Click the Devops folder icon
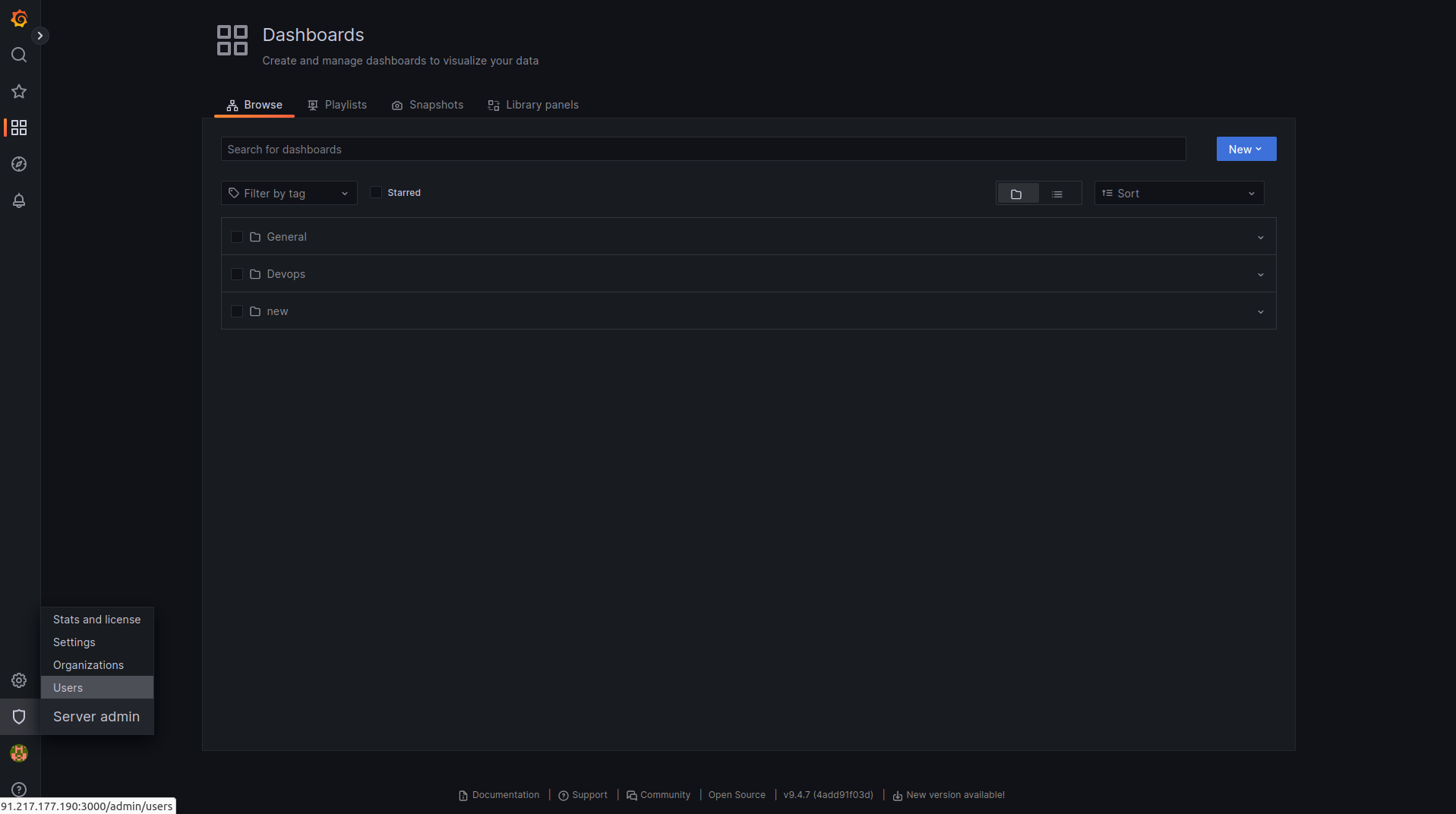Viewport: 1456px width, 814px height. point(255,274)
